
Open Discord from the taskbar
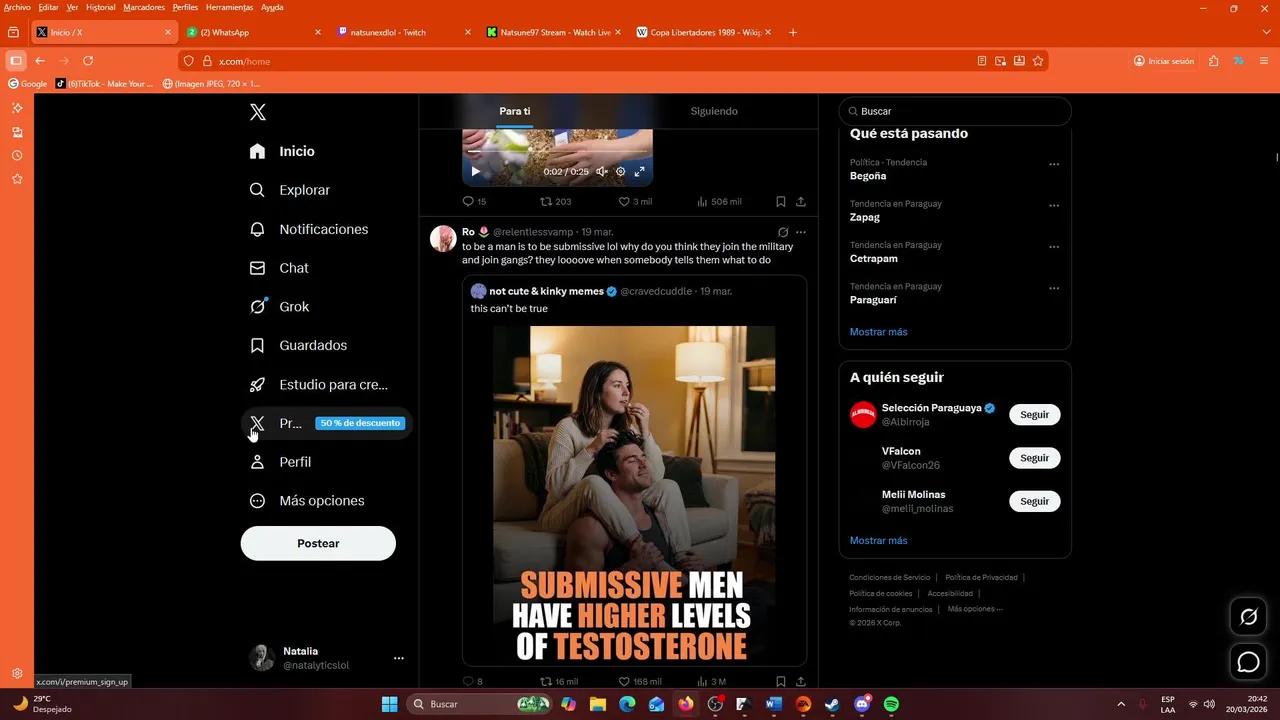862,704
